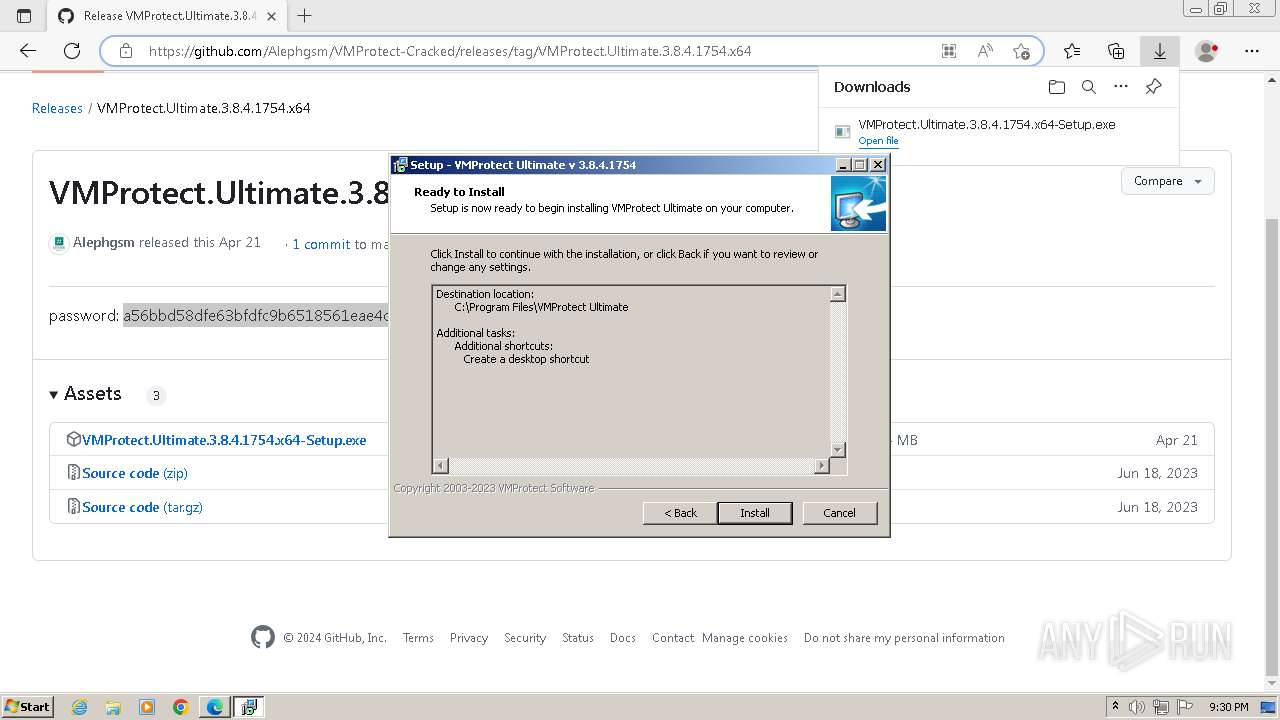Download Source code (tar.gz)
Viewport: 1280px width, 720px height.
[142, 507]
